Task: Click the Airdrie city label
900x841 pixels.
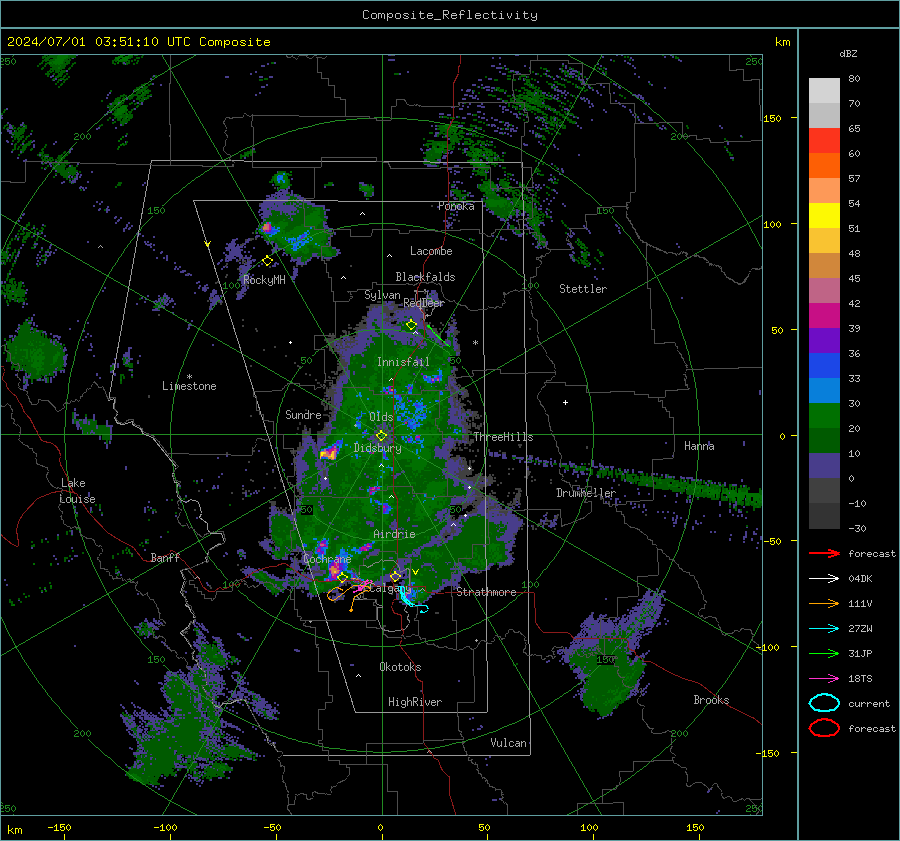Action: [394, 534]
